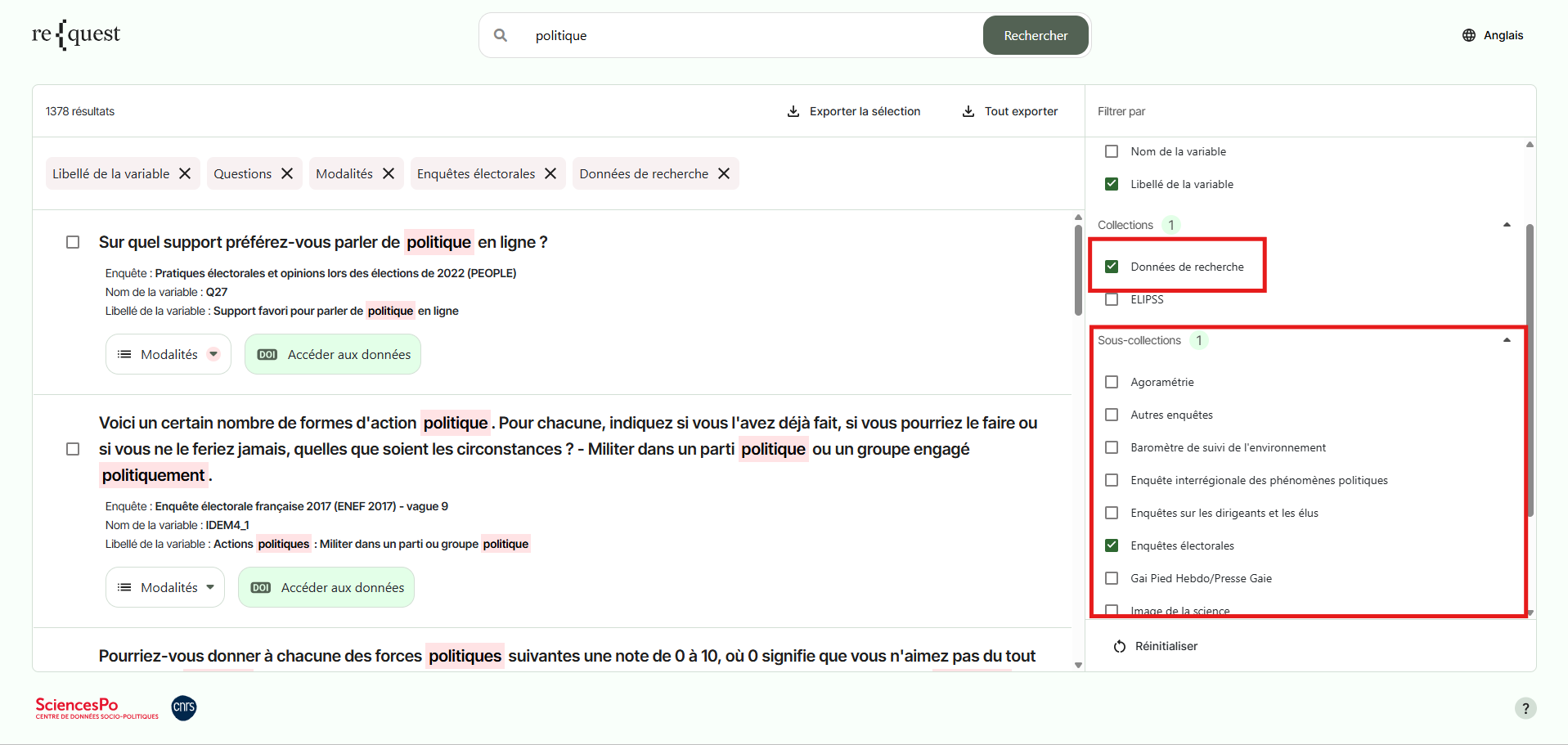Remove the Libellé de la variable chip

coord(185,173)
